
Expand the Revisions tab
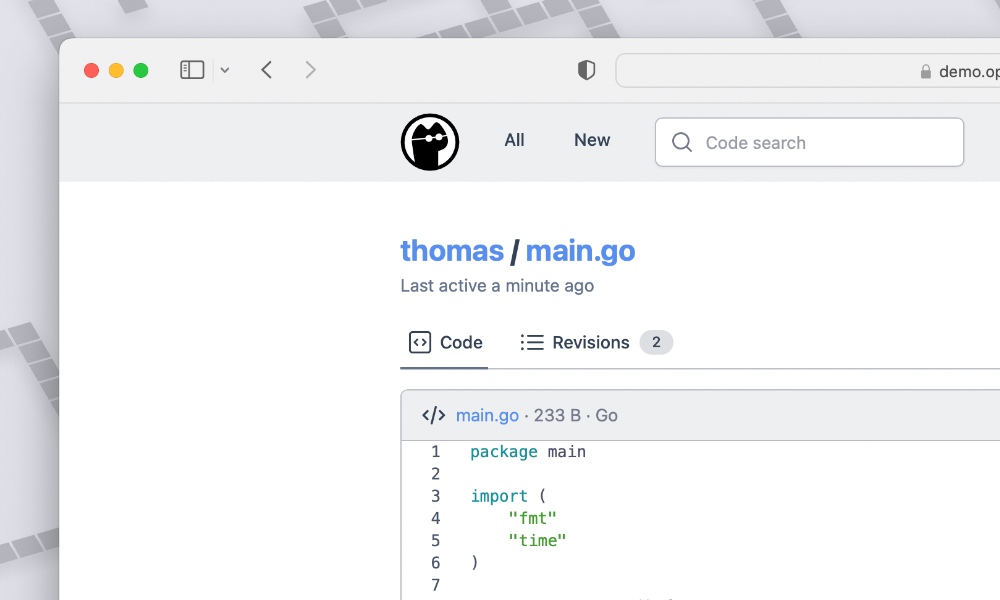(x=590, y=342)
